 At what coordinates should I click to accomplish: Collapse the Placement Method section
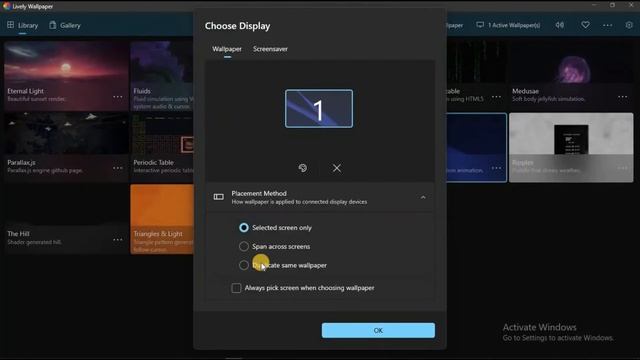coord(423,198)
